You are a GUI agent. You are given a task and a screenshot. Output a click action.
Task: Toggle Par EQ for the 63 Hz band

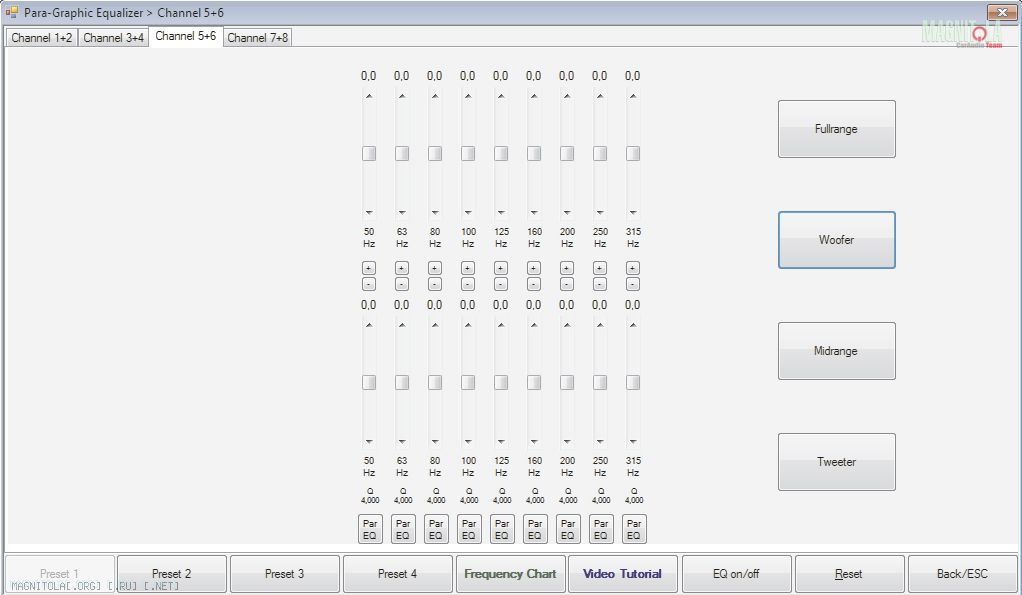point(403,529)
